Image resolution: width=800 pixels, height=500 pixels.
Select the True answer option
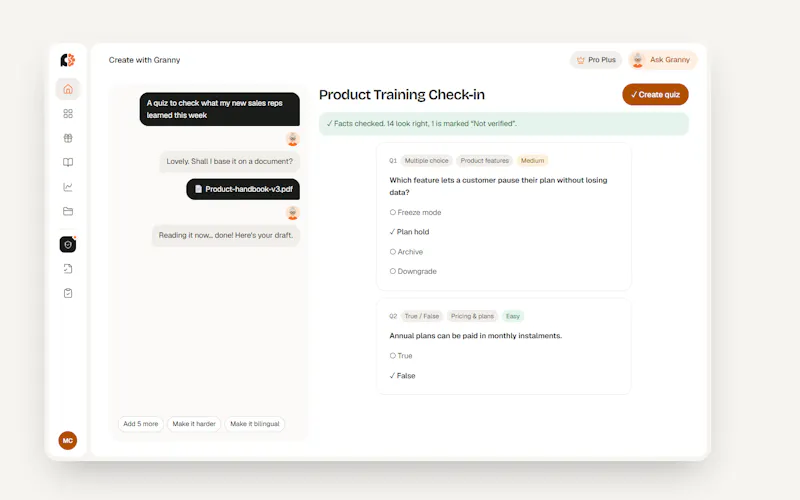401,356
